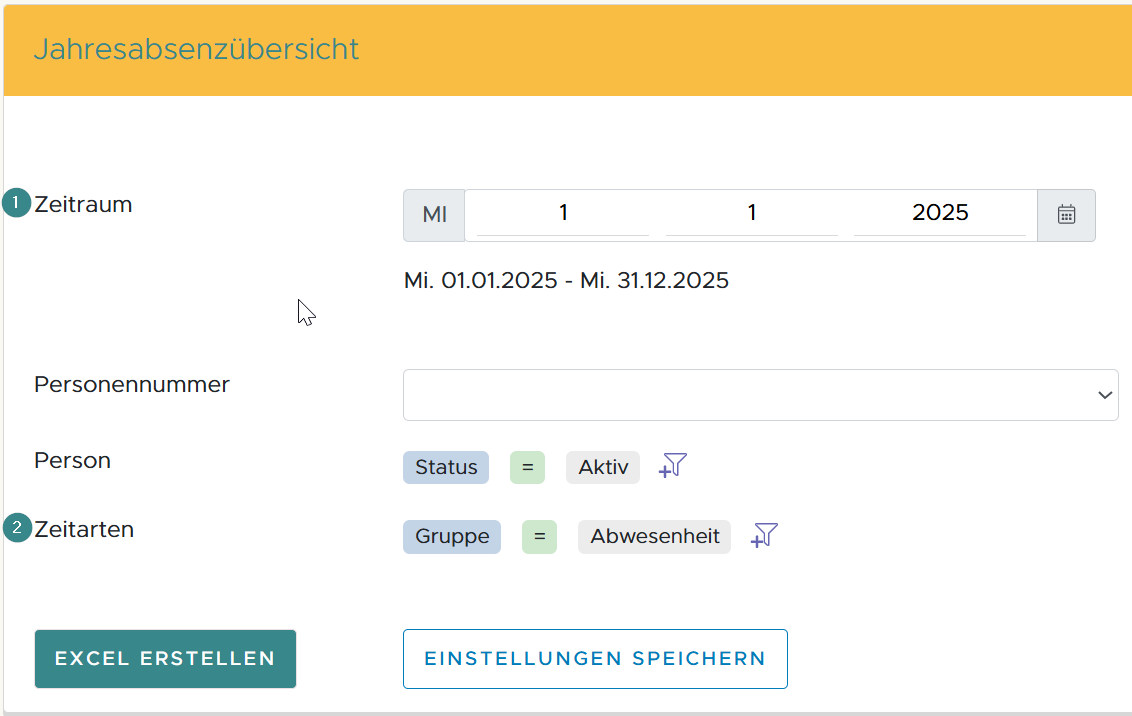Open the Personennummer dropdown
The height and width of the screenshot is (716, 1132).
pyautogui.click(x=760, y=394)
